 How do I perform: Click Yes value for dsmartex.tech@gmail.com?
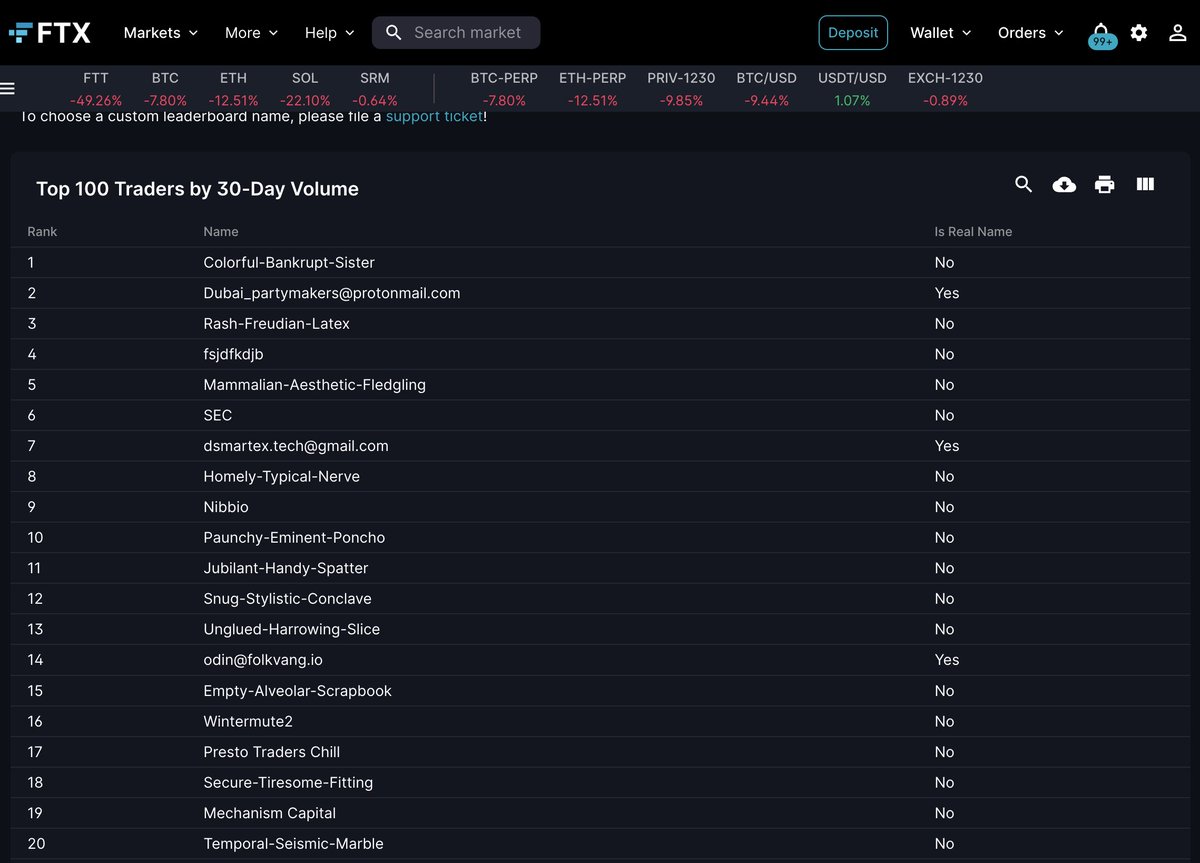[946, 446]
